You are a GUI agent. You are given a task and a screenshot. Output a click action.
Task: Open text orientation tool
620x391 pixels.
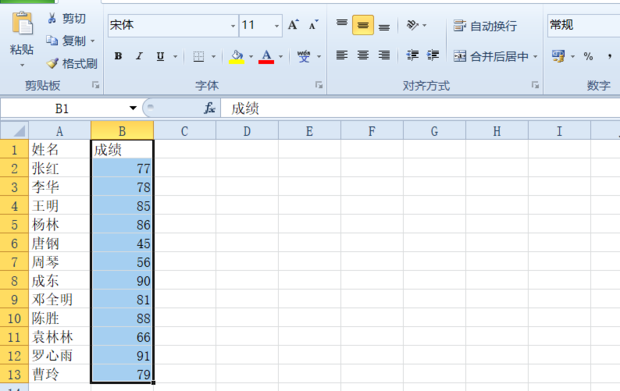(x=412, y=25)
